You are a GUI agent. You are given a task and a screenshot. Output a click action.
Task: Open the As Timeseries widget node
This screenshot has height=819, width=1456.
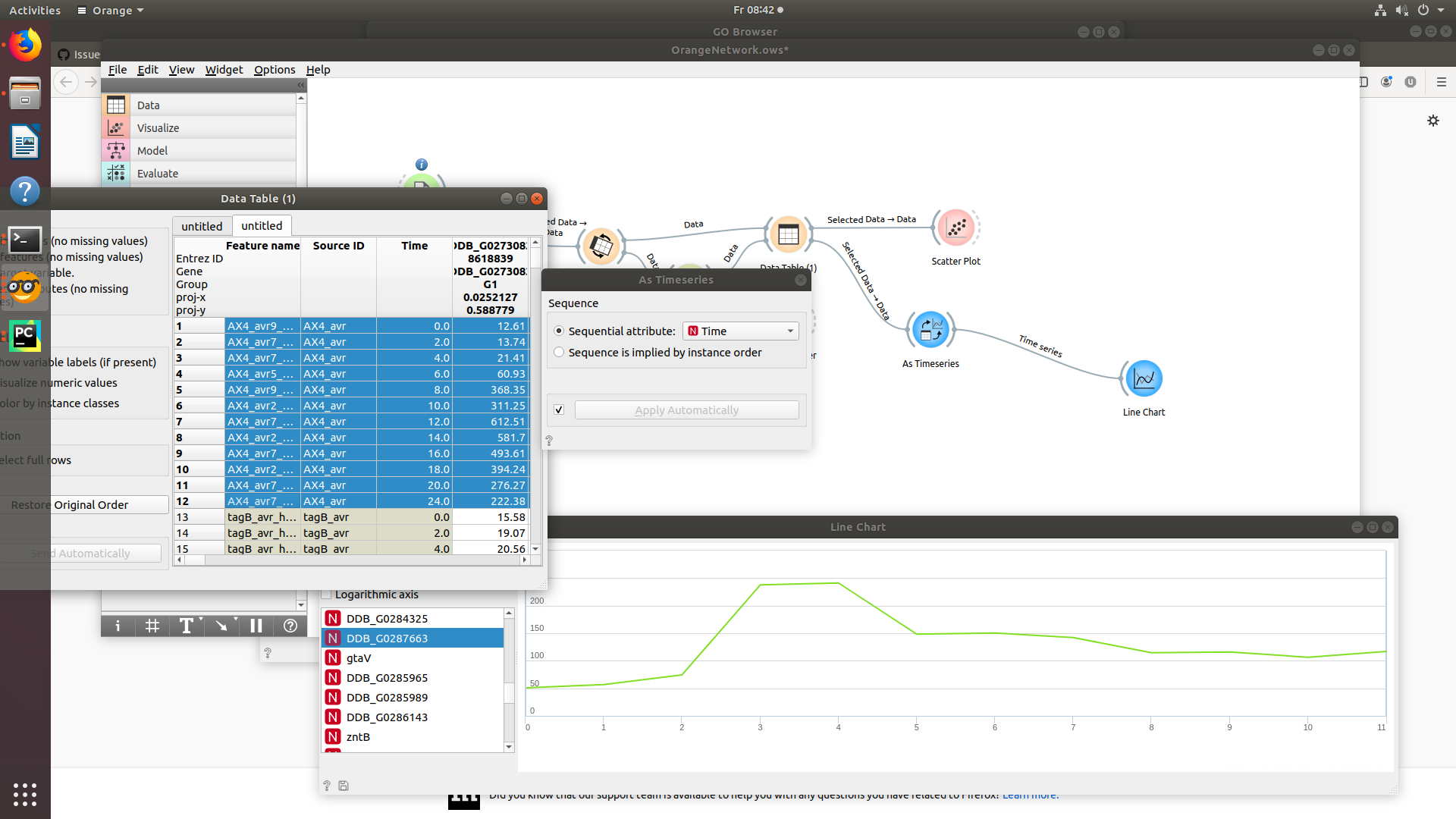[x=930, y=329]
